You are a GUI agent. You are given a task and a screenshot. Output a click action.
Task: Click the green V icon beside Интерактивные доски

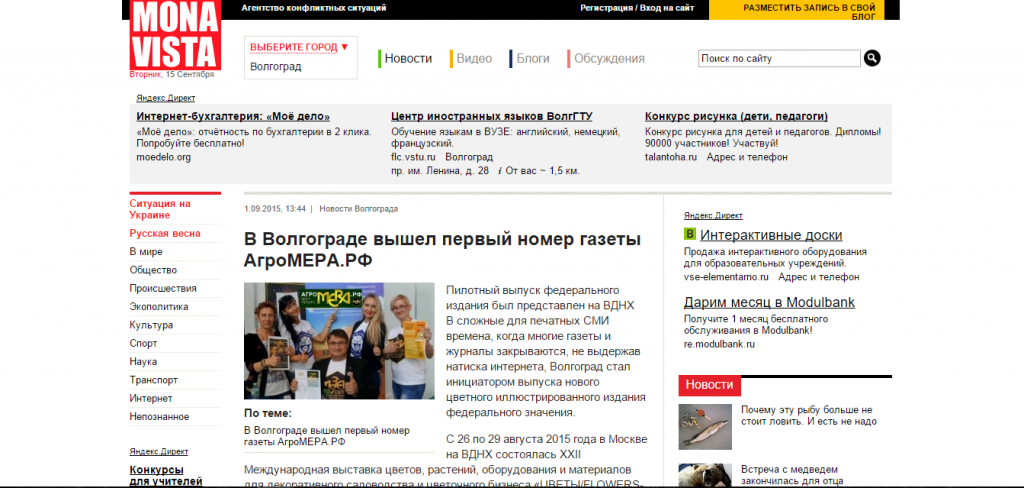690,234
